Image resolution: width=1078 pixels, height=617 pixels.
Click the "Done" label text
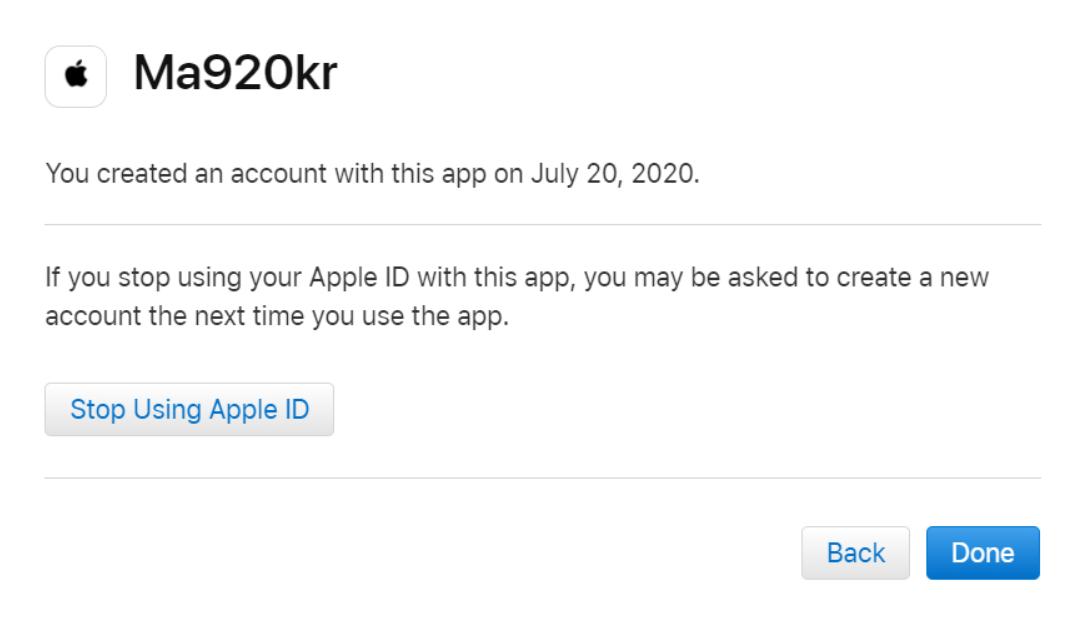[x=982, y=553]
